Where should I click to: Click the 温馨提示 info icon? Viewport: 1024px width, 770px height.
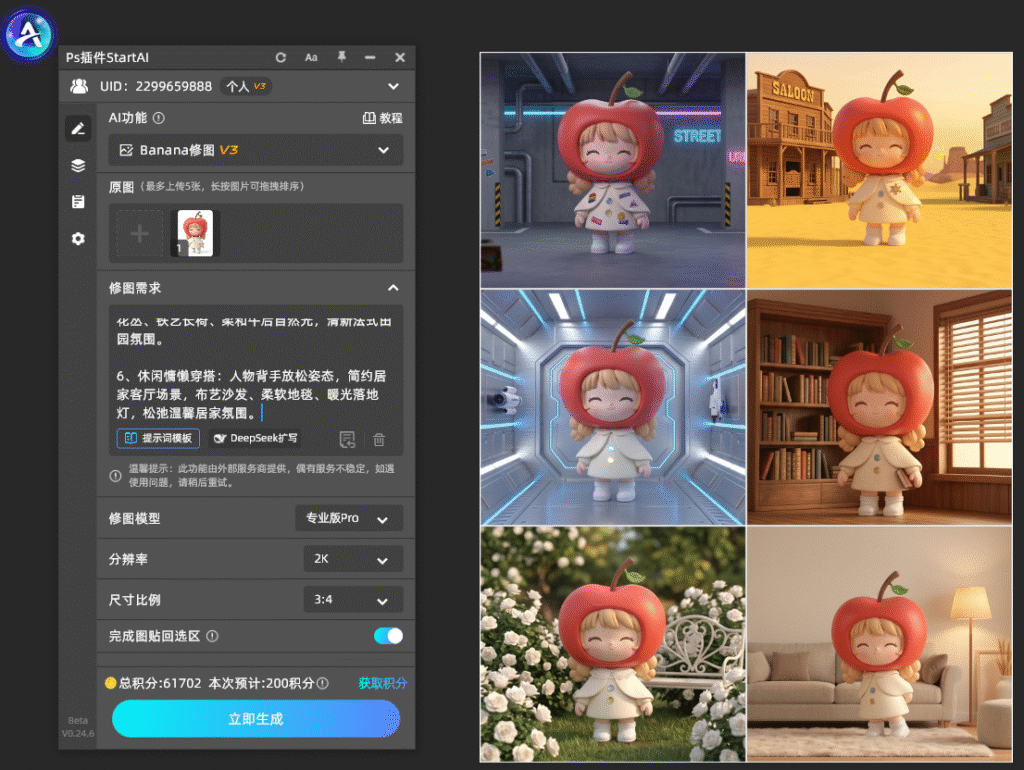pyautogui.click(x=116, y=476)
